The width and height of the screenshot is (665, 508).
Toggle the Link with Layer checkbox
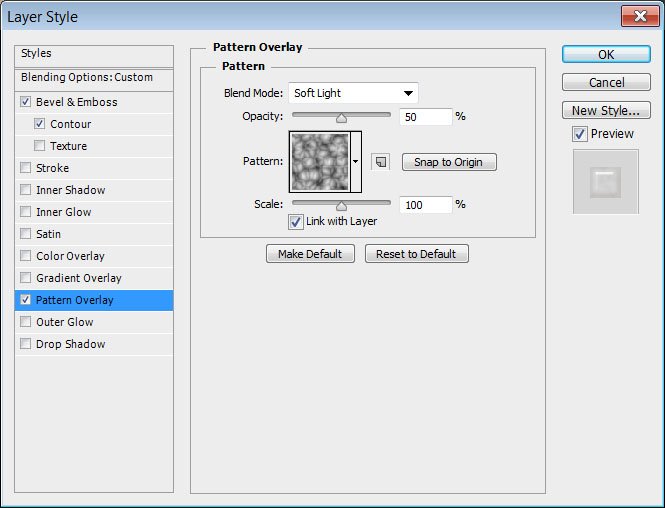296,221
